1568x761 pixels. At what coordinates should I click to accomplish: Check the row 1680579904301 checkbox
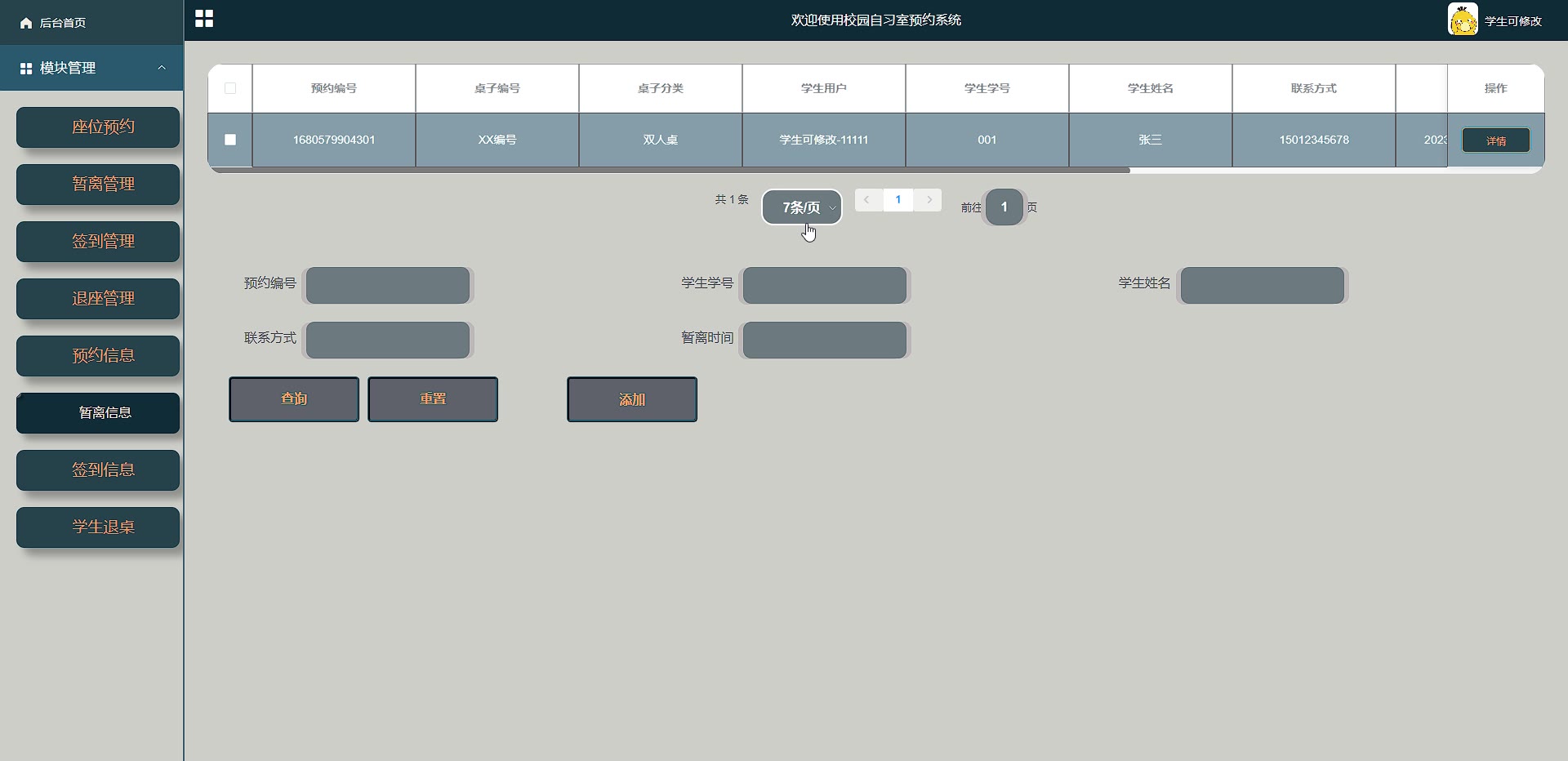[230, 140]
